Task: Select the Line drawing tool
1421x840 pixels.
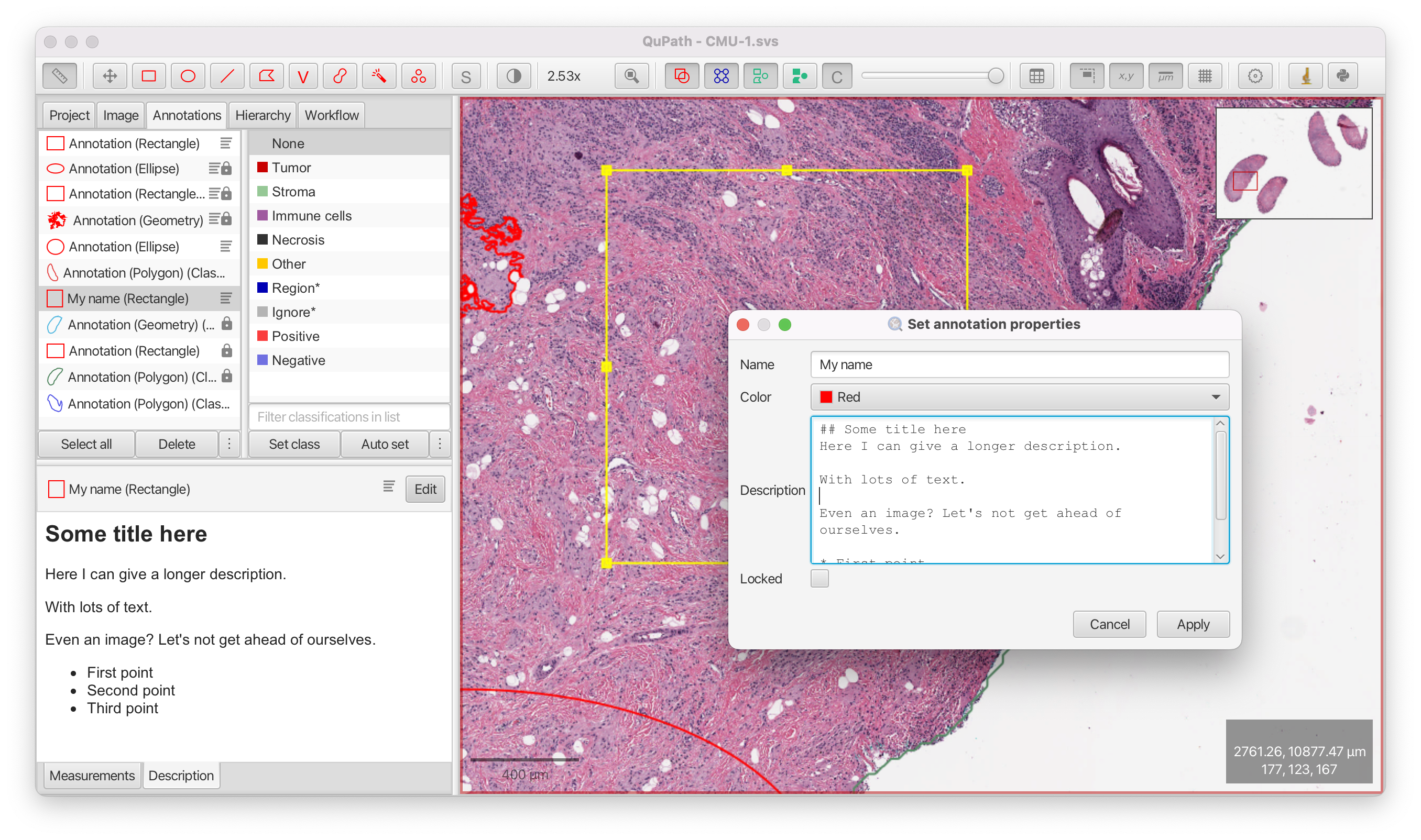Action: tap(227, 76)
